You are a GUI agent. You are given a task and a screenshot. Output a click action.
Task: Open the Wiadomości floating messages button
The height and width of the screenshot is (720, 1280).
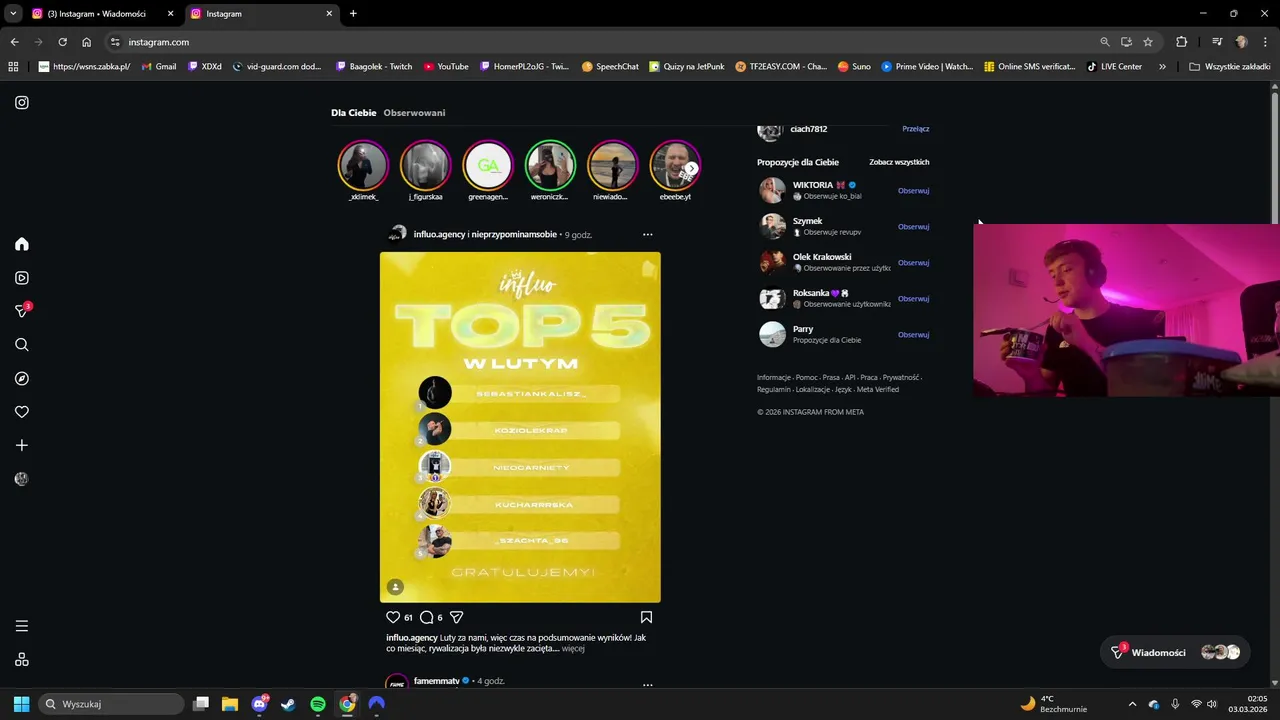click(1175, 652)
